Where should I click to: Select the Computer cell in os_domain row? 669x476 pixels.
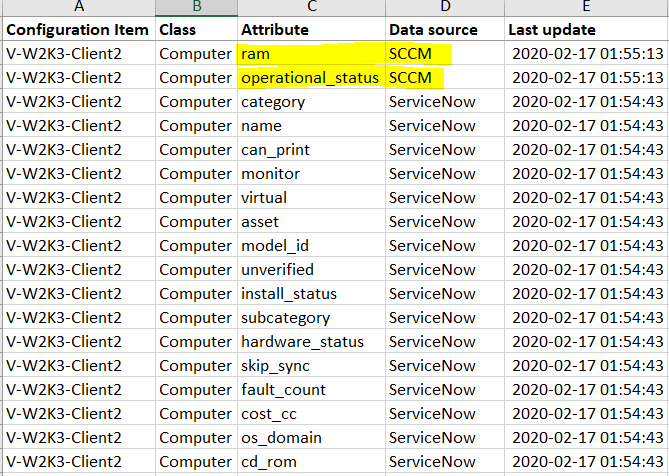[x=196, y=438]
